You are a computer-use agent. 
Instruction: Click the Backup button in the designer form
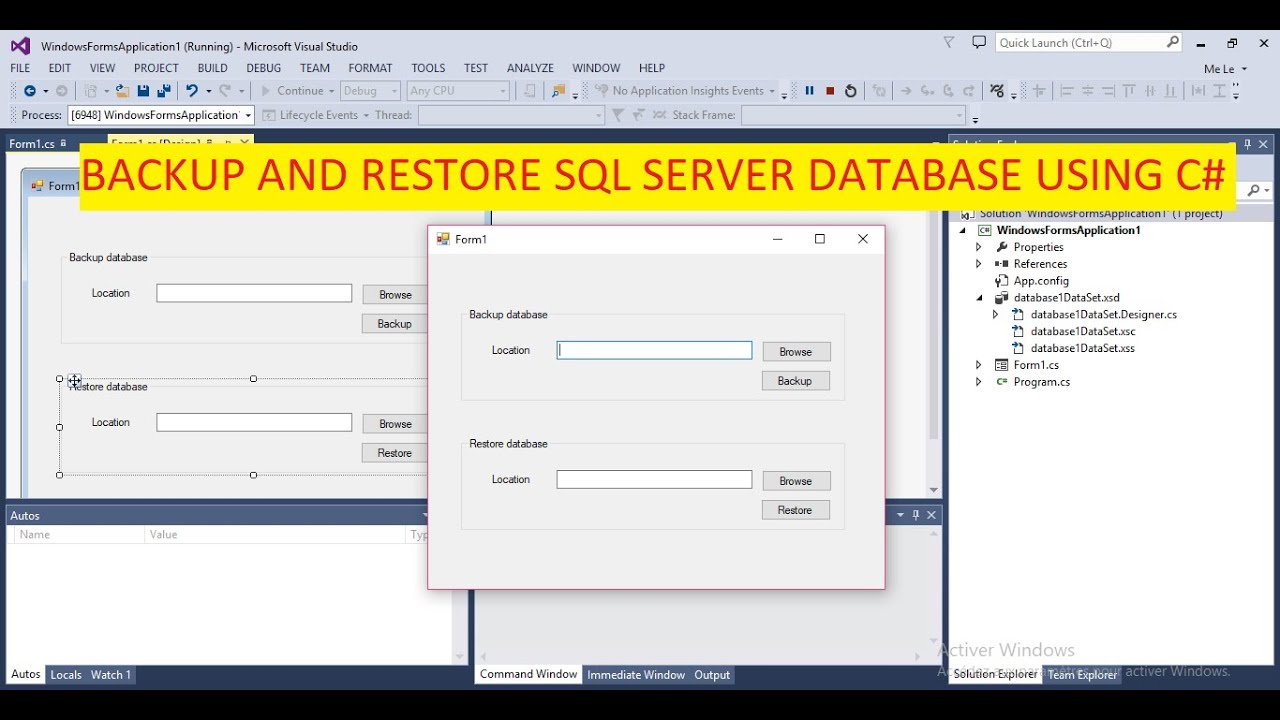(x=395, y=324)
